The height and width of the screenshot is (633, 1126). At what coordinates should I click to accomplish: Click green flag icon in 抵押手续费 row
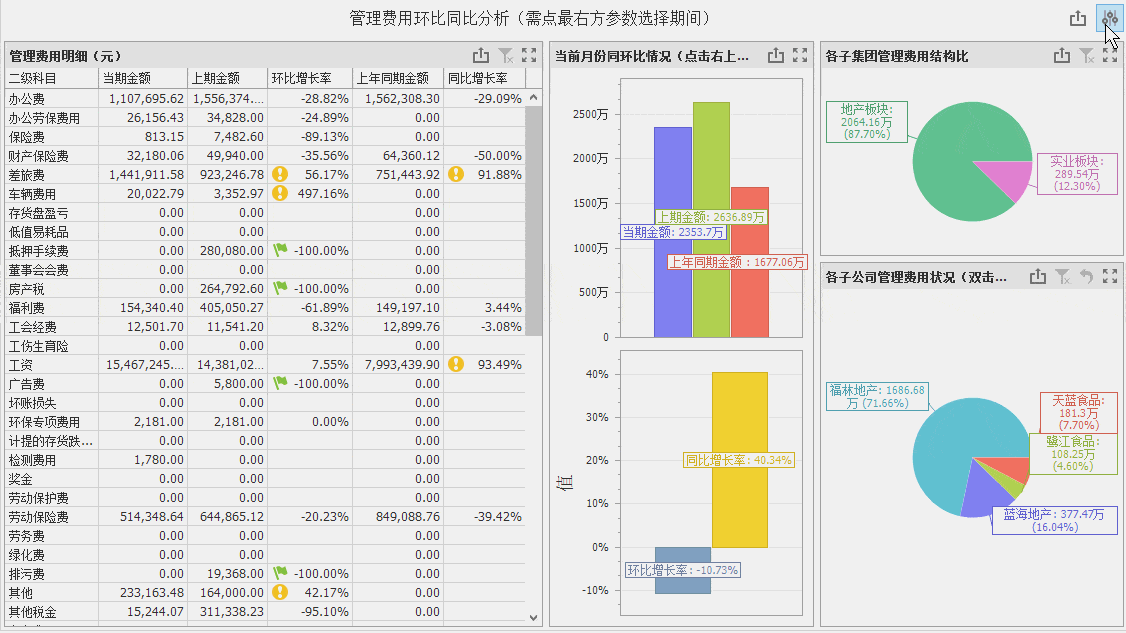click(280, 250)
